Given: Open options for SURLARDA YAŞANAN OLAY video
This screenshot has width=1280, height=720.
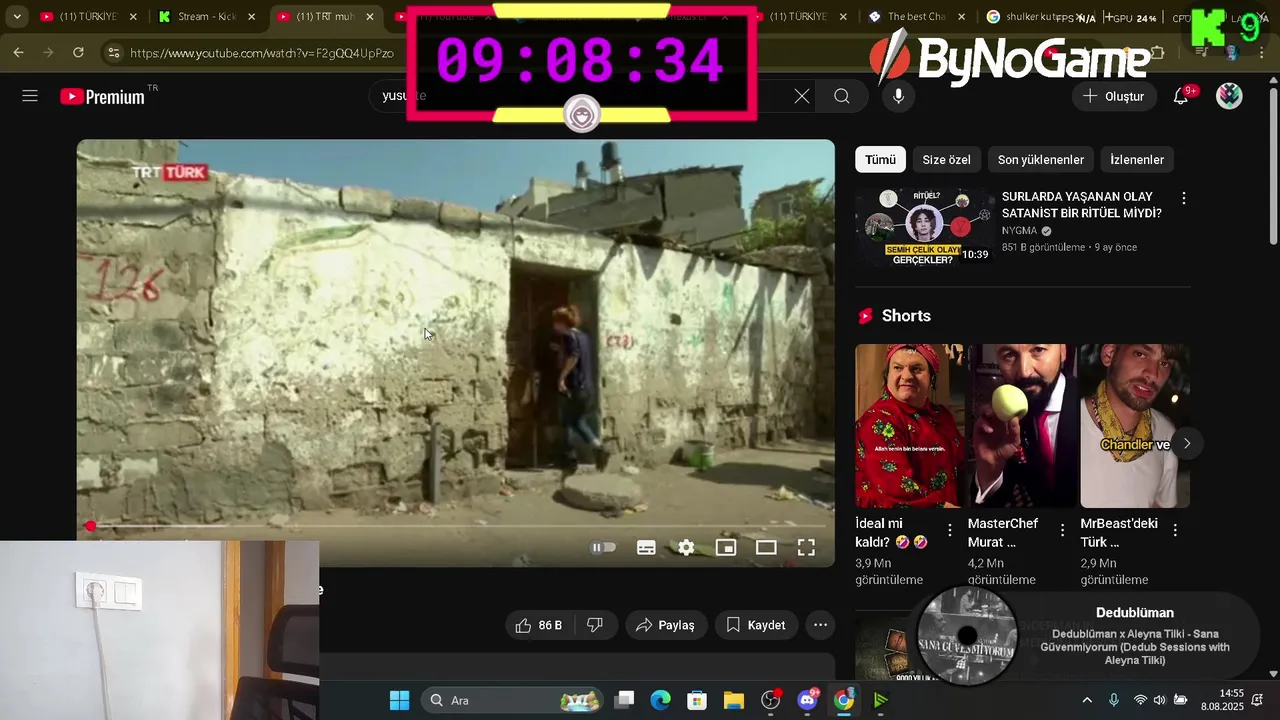Looking at the screenshot, I should [1183, 199].
